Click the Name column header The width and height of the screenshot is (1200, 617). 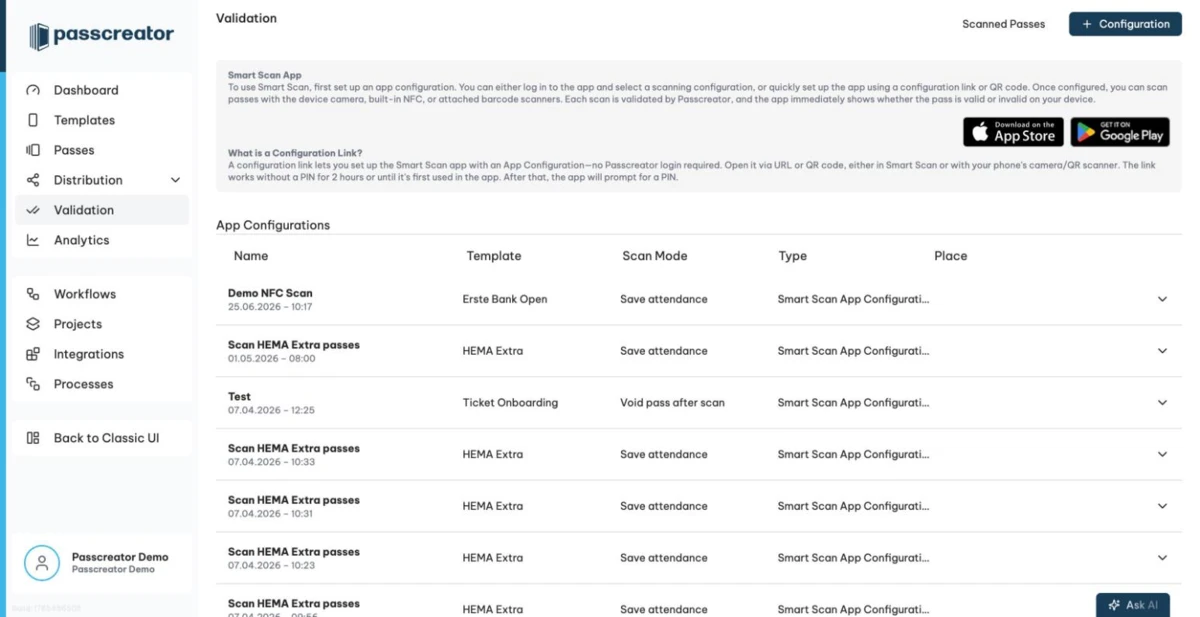(251, 256)
